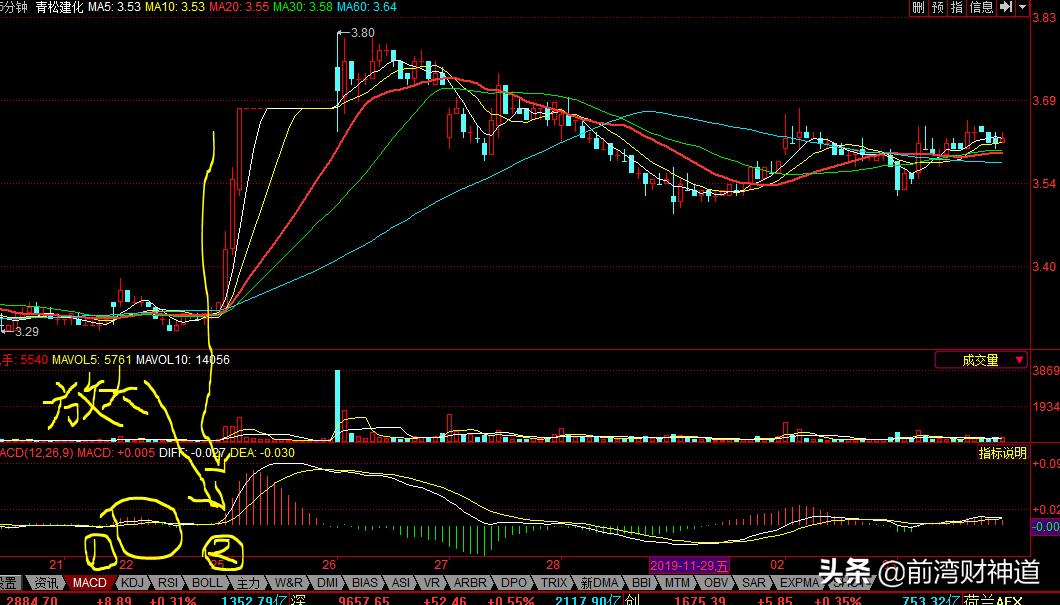The image size is (1060, 605).
Task: Switch to the ARBR indicator tab
Action: coord(470,582)
